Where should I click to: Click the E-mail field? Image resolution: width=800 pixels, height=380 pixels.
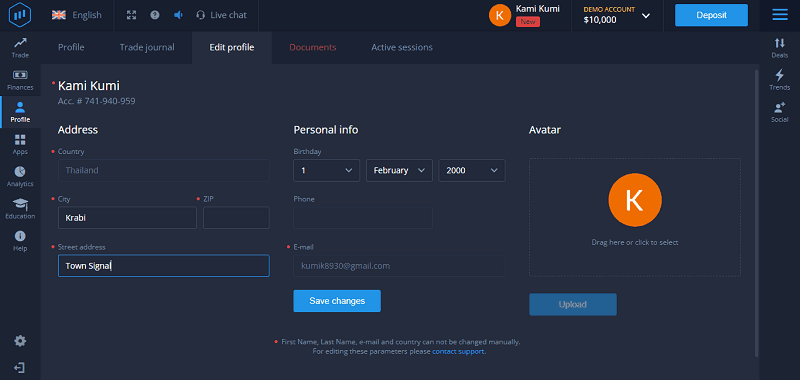(399, 266)
